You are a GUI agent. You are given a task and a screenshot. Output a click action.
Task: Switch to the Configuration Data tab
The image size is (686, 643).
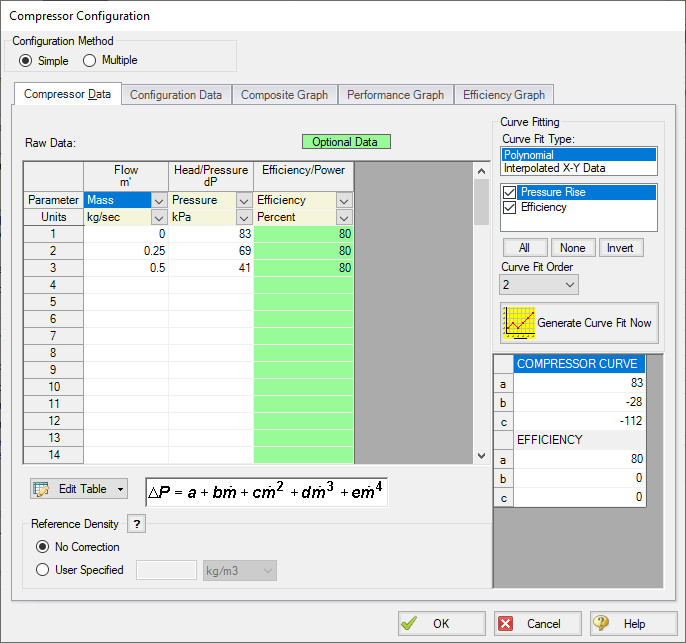pyautogui.click(x=176, y=95)
